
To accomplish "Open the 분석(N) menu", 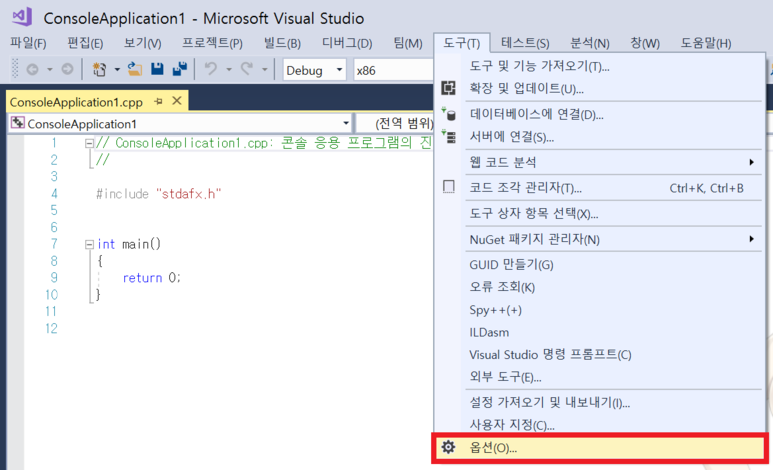I will (x=590, y=43).
